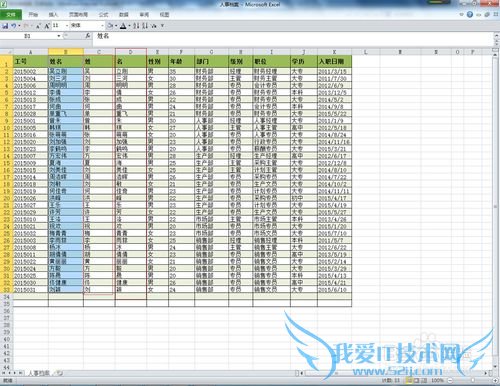Click the 性别 header cell

[x=158, y=61]
